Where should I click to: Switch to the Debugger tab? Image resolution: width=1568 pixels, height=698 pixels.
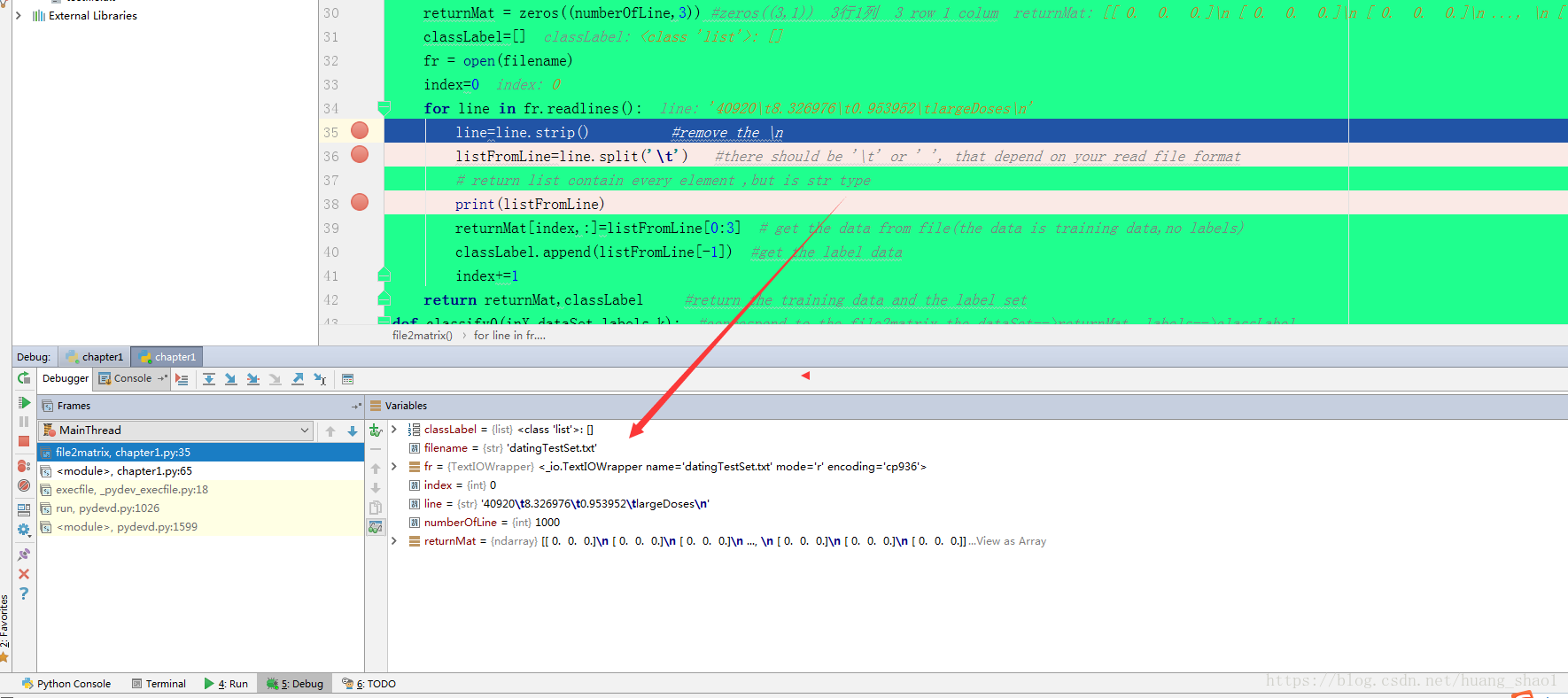(x=66, y=378)
